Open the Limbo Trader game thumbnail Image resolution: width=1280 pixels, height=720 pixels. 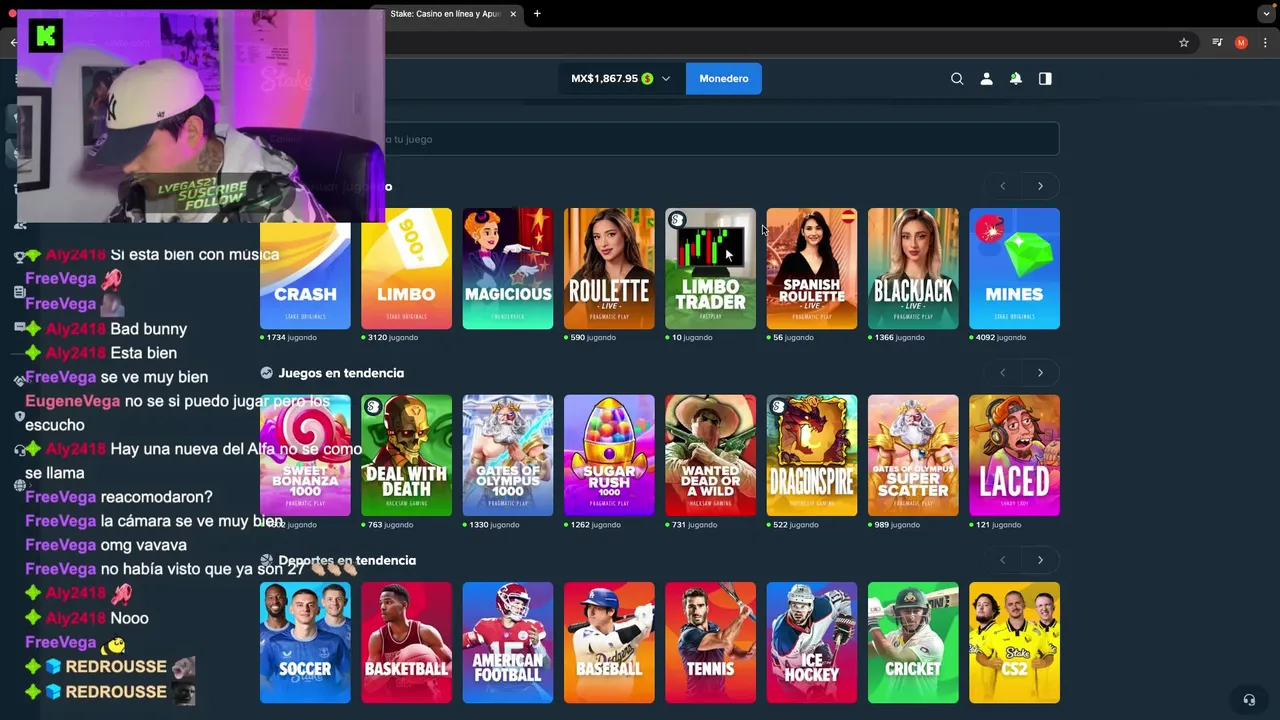click(710, 268)
